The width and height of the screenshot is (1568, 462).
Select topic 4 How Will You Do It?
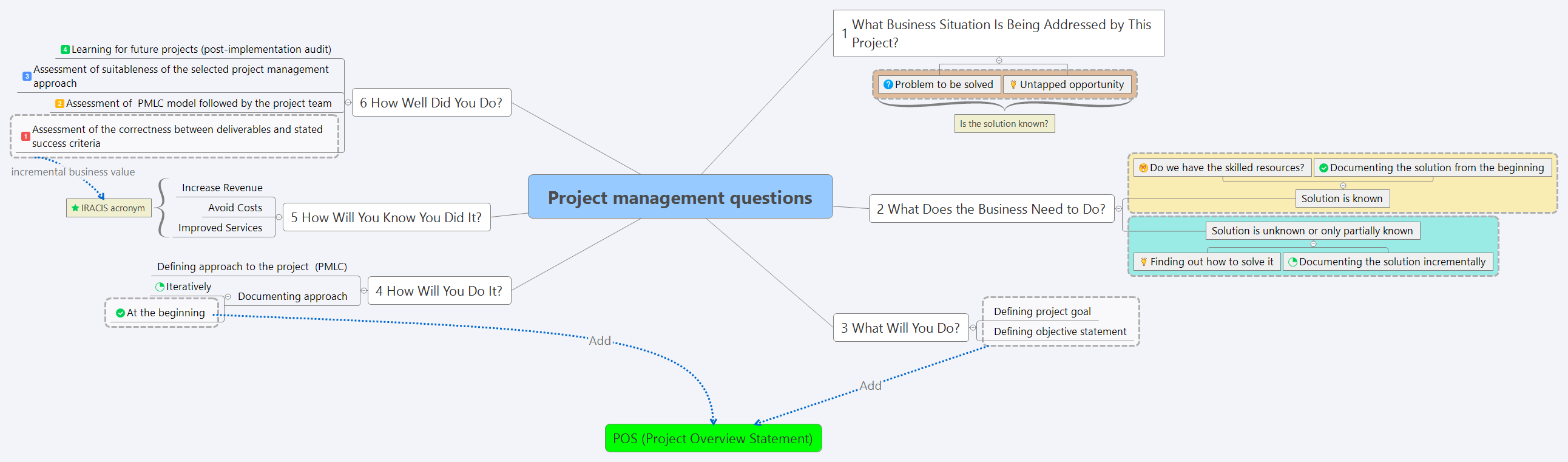(439, 291)
